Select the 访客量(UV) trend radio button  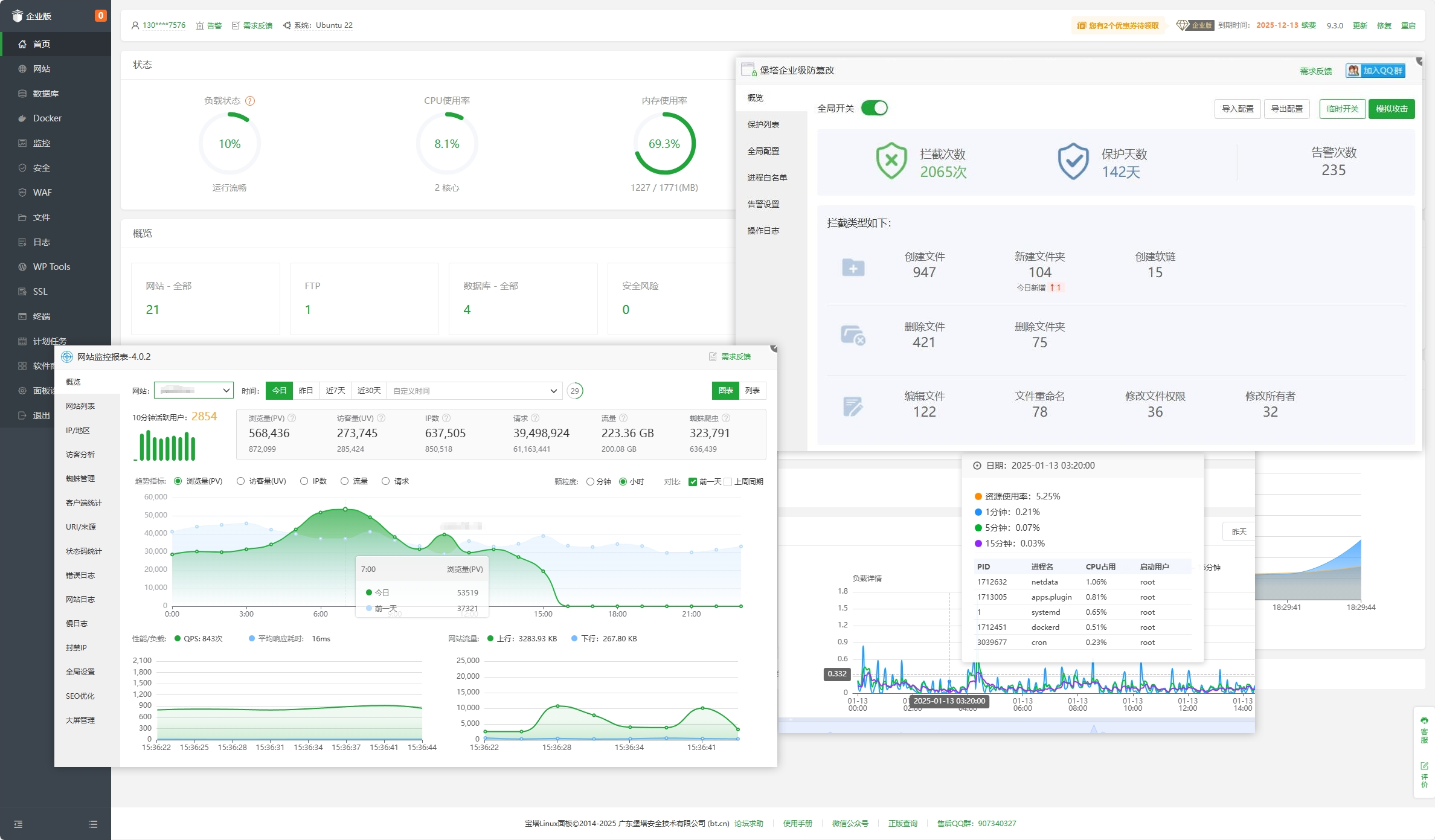click(241, 481)
